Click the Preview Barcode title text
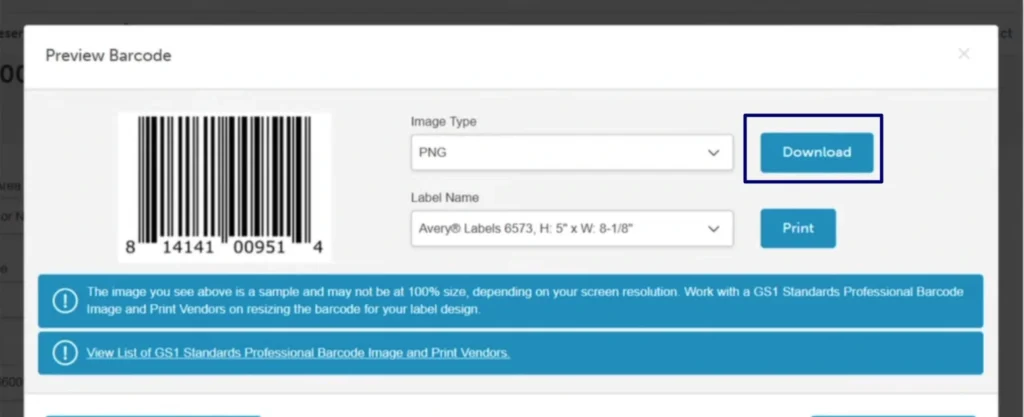Image resolution: width=1024 pixels, height=417 pixels. [108, 55]
